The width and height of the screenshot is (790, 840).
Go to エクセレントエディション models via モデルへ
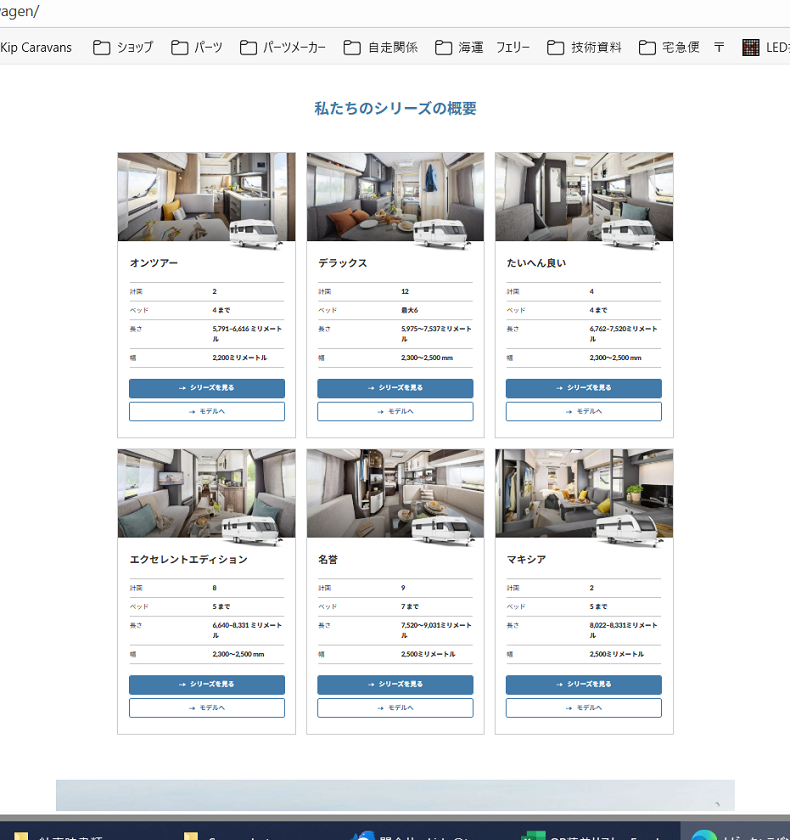207,708
